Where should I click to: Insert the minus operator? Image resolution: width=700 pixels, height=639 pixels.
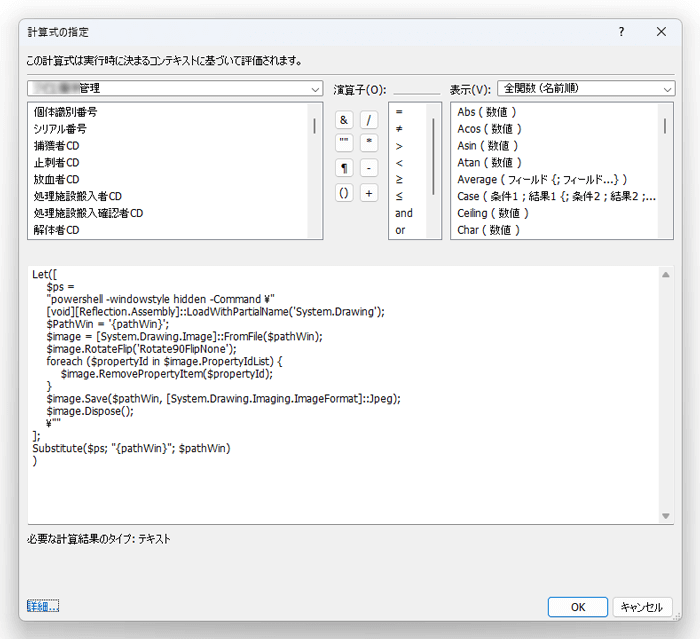[369, 168]
